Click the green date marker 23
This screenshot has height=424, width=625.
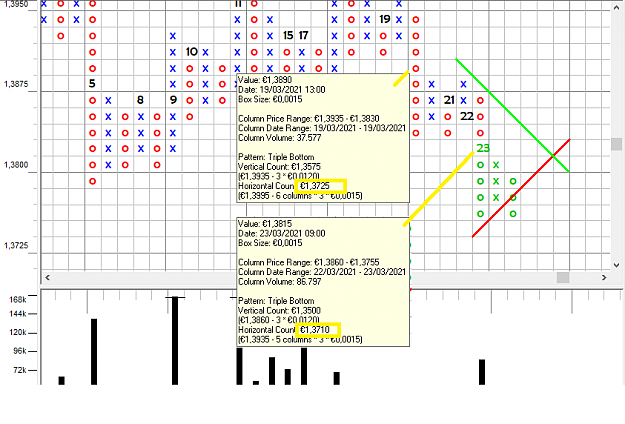483,148
